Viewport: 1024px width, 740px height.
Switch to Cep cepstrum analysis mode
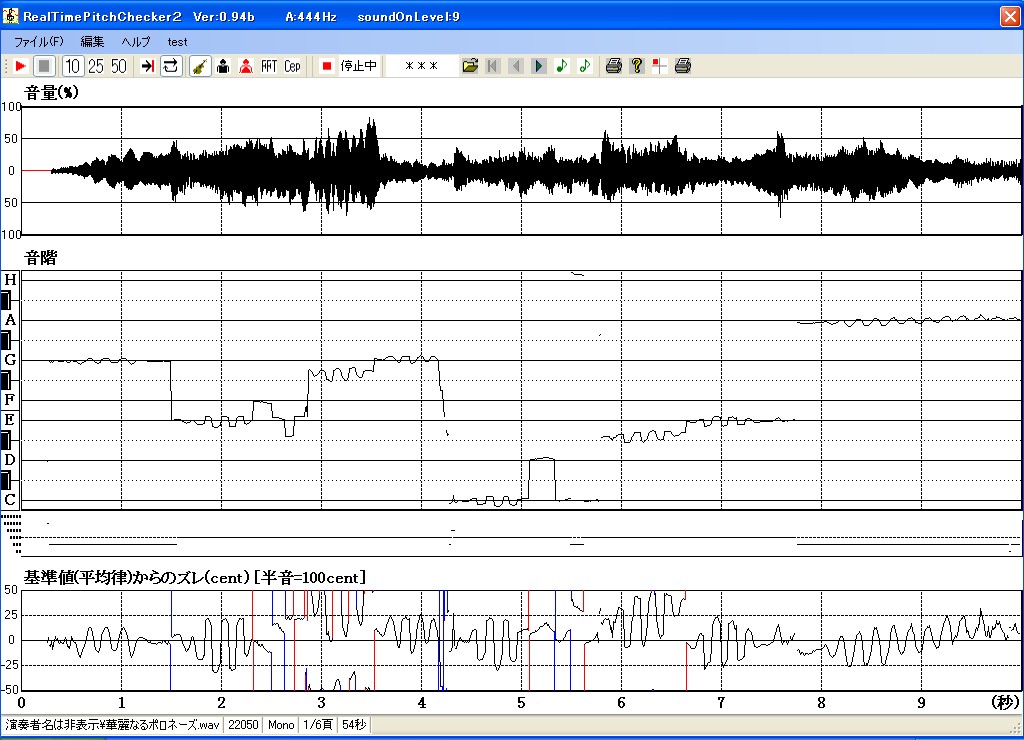tap(292, 66)
